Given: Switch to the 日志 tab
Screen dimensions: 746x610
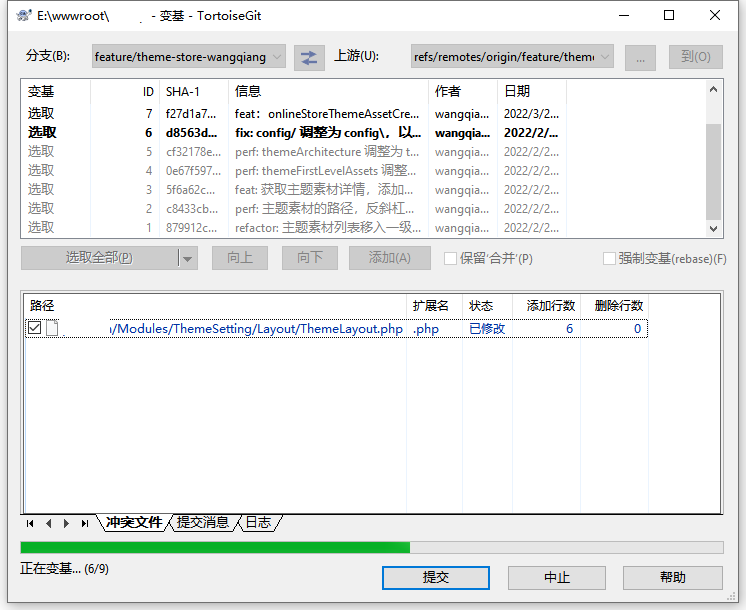Looking at the screenshot, I should 258,522.
